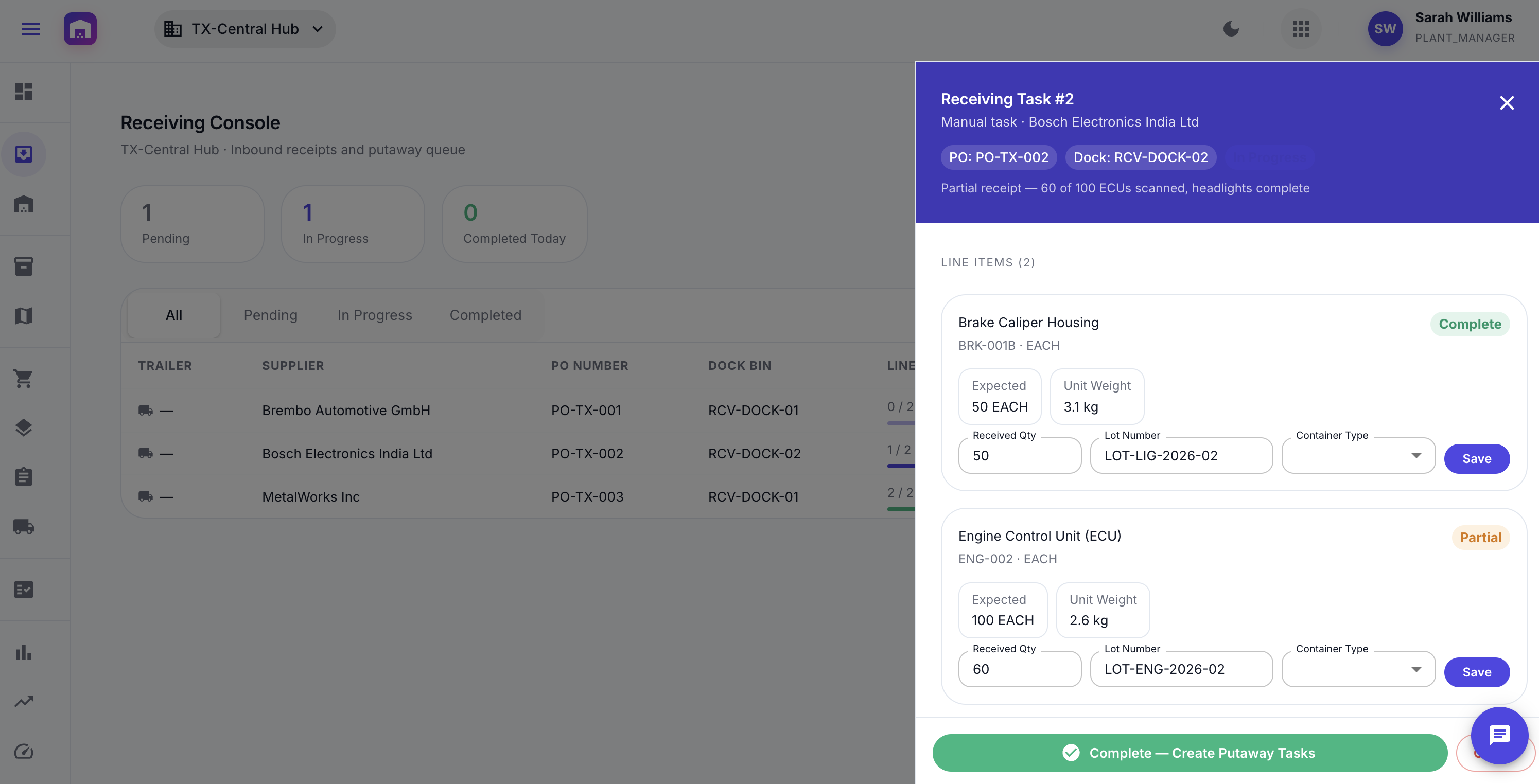Image resolution: width=1539 pixels, height=784 pixels.
Task: Open Sarah Williams SW avatar
Action: [1385, 29]
